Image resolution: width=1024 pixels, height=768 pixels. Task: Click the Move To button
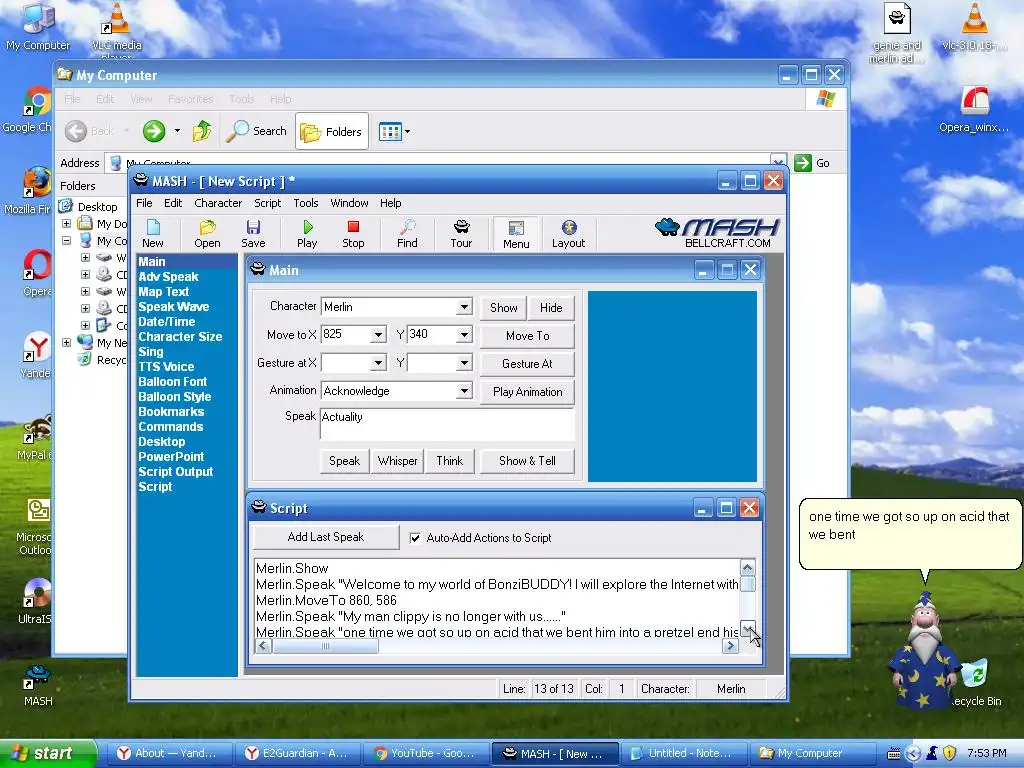coord(528,336)
